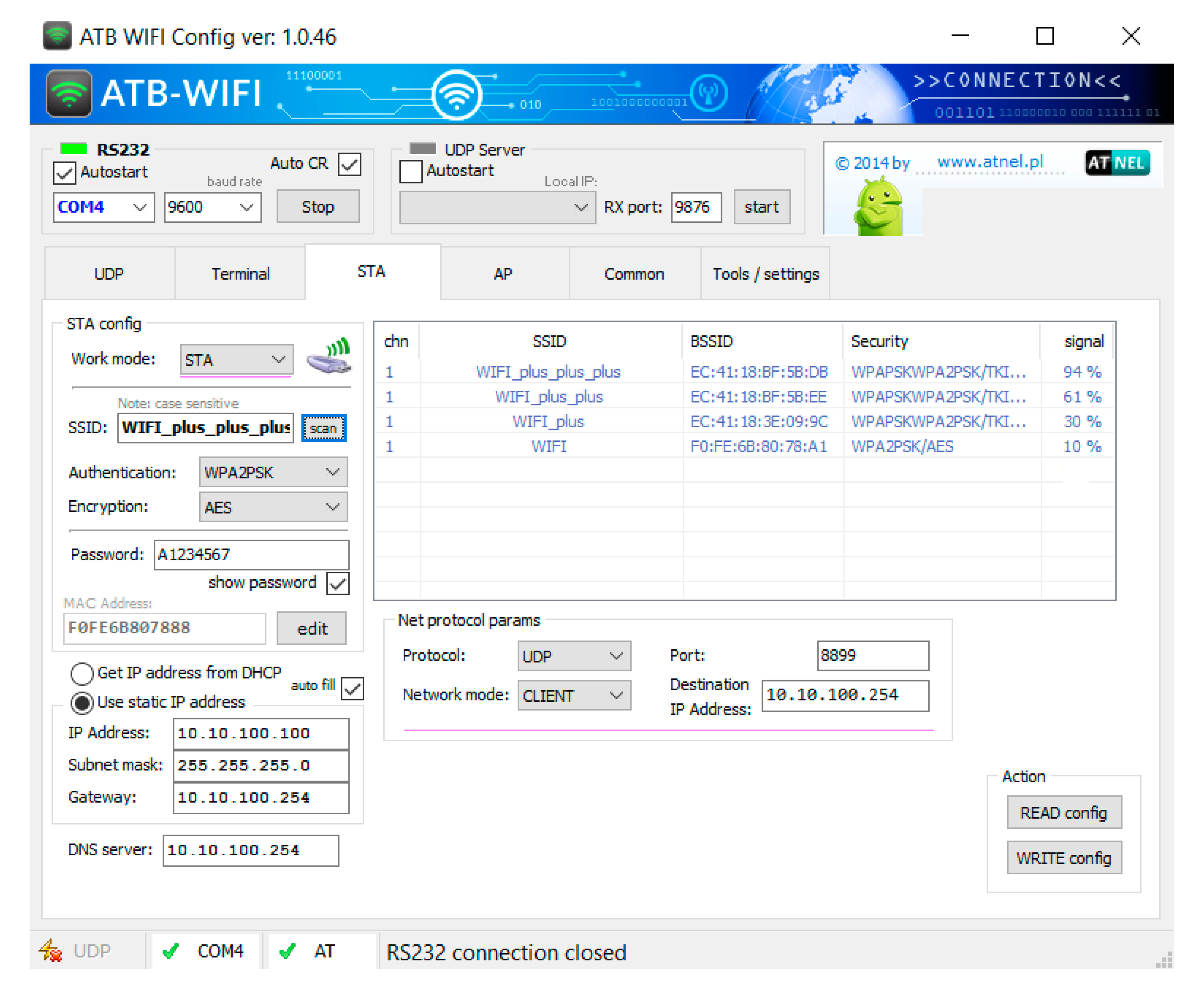The height and width of the screenshot is (990, 1204).
Task: Click the UDP status bar icon
Action: [x=51, y=951]
